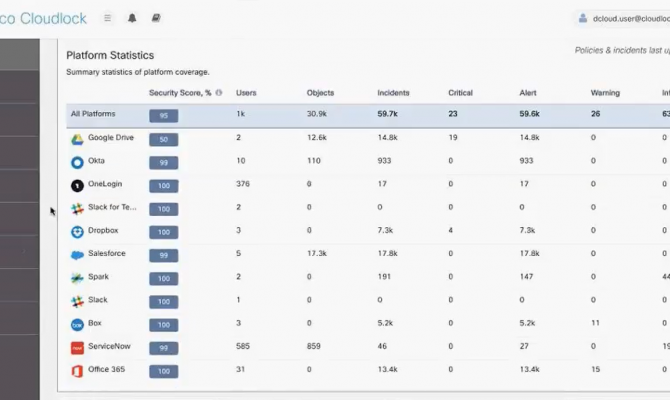Open the notifications bell icon
The width and height of the screenshot is (670, 400).
click(x=132, y=18)
